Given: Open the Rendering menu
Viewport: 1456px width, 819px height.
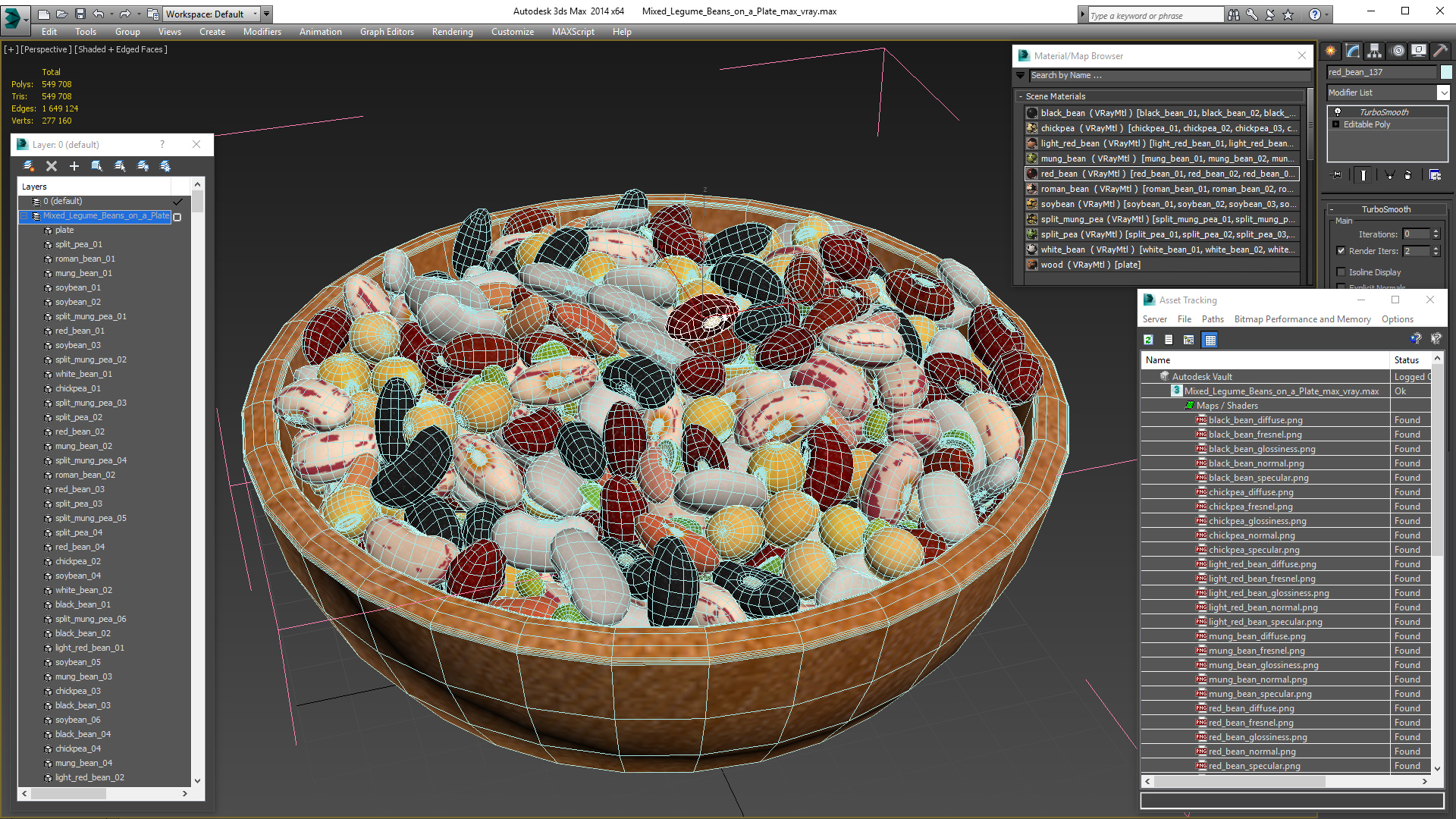Looking at the screenshot, I should coord(452,32).
